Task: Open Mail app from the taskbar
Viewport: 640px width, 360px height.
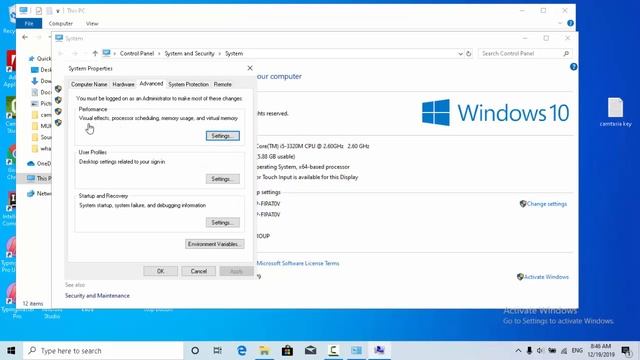Action: pos(310,351)
